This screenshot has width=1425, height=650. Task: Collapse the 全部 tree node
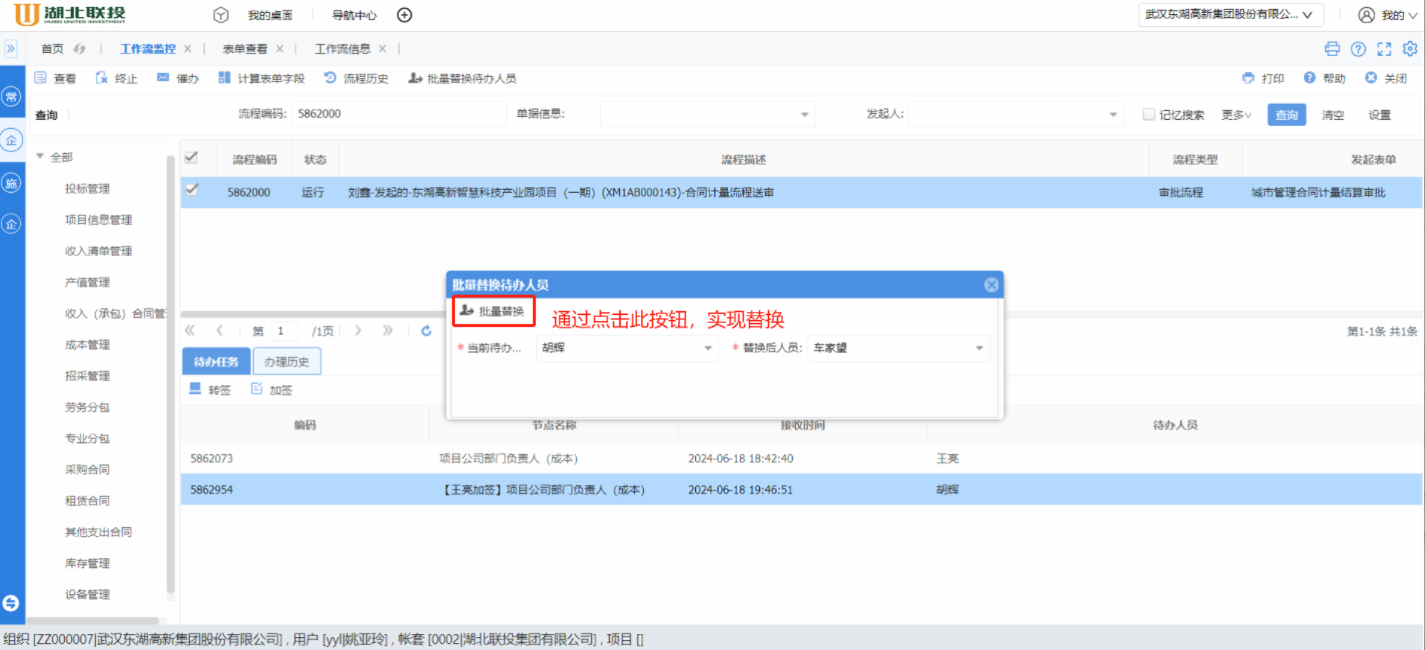(x=40, y=157)
